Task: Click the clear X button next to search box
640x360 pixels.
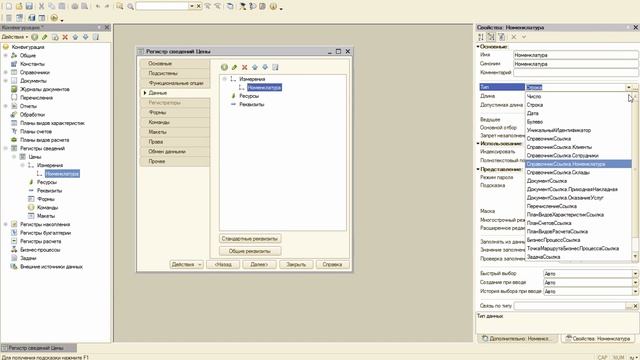Action: click(x=199, y=6)
